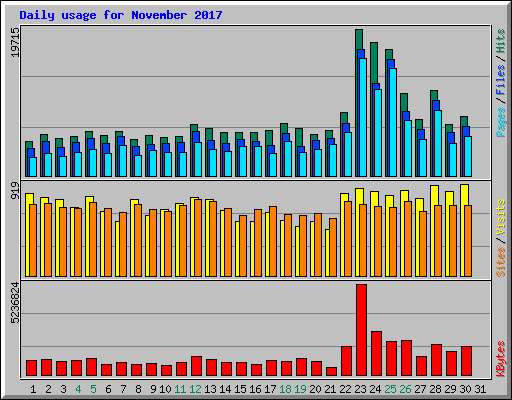
Task: Click green weekend day label 11
Action: 180,389
